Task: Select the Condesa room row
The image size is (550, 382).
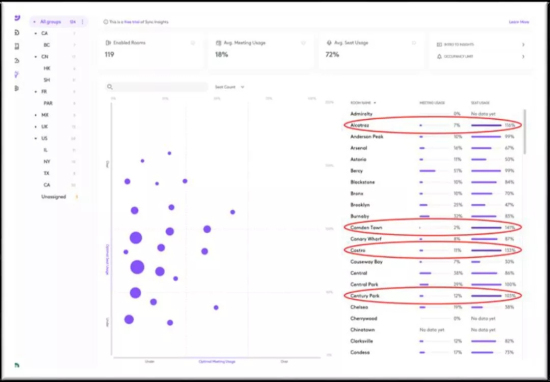Action: click(x=433, y=352)
